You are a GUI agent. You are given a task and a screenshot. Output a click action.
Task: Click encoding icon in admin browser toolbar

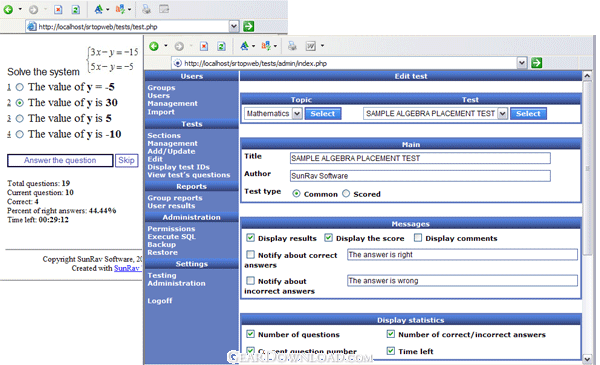point(266,46)
